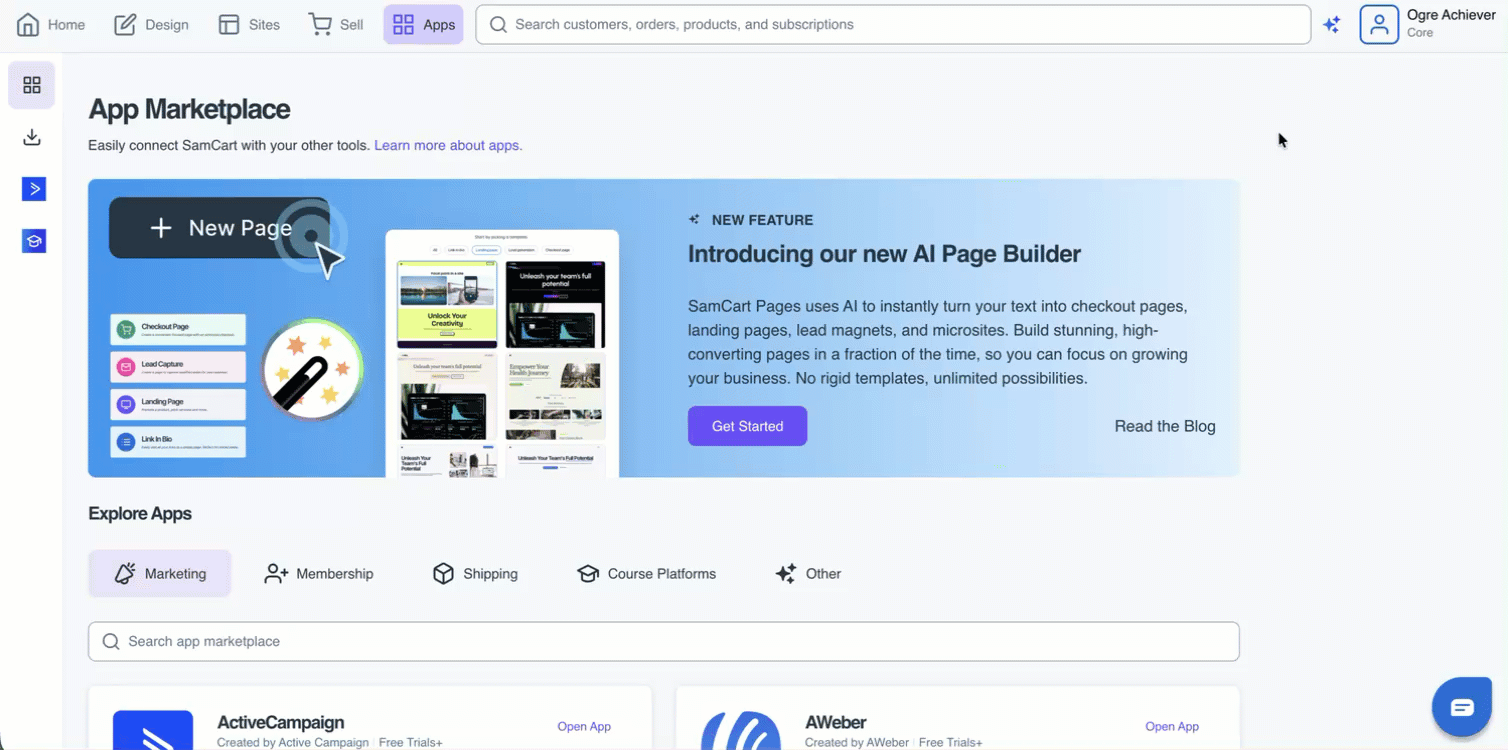Select the Marketing category tab
This screenshot has width=1508, height=750.
click(160, 573)
